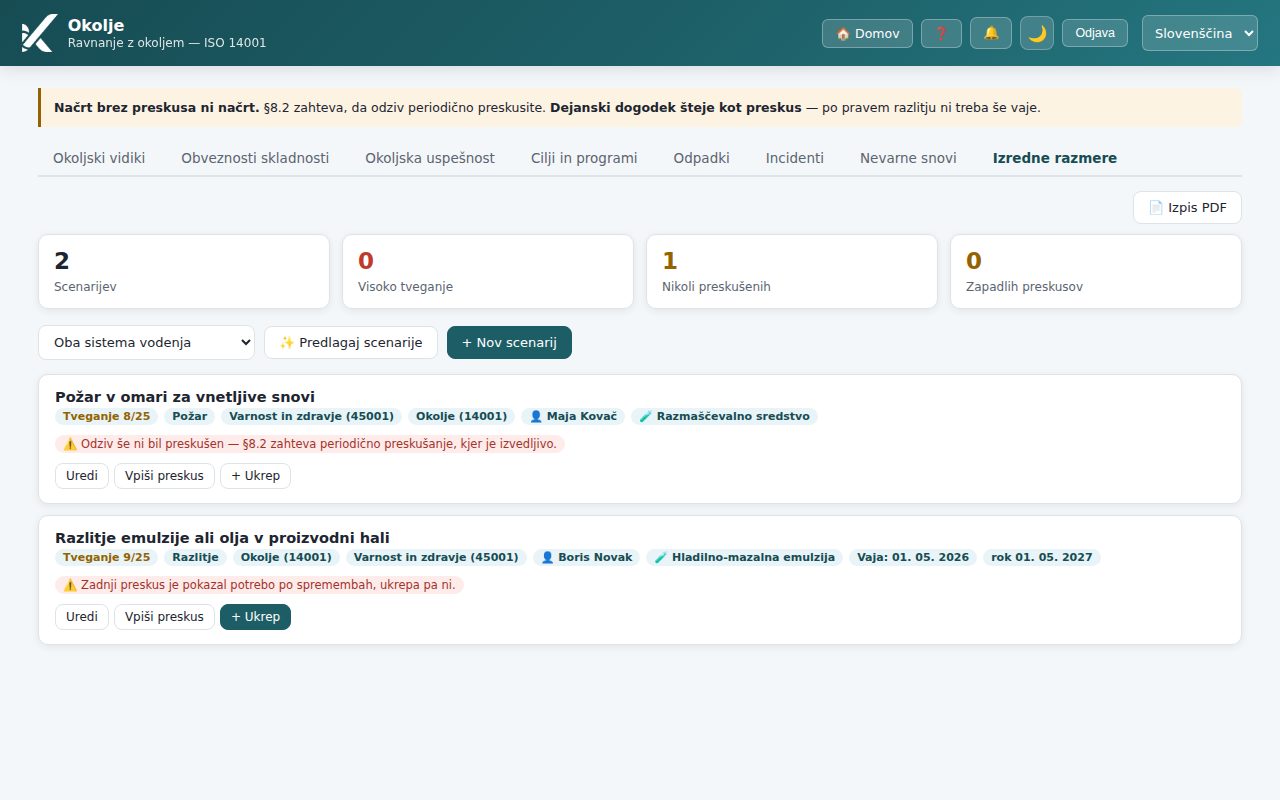1280x800 pixels.
Task: Switch to the Okoljska uspešnost tab
Action: click(430, 158)
